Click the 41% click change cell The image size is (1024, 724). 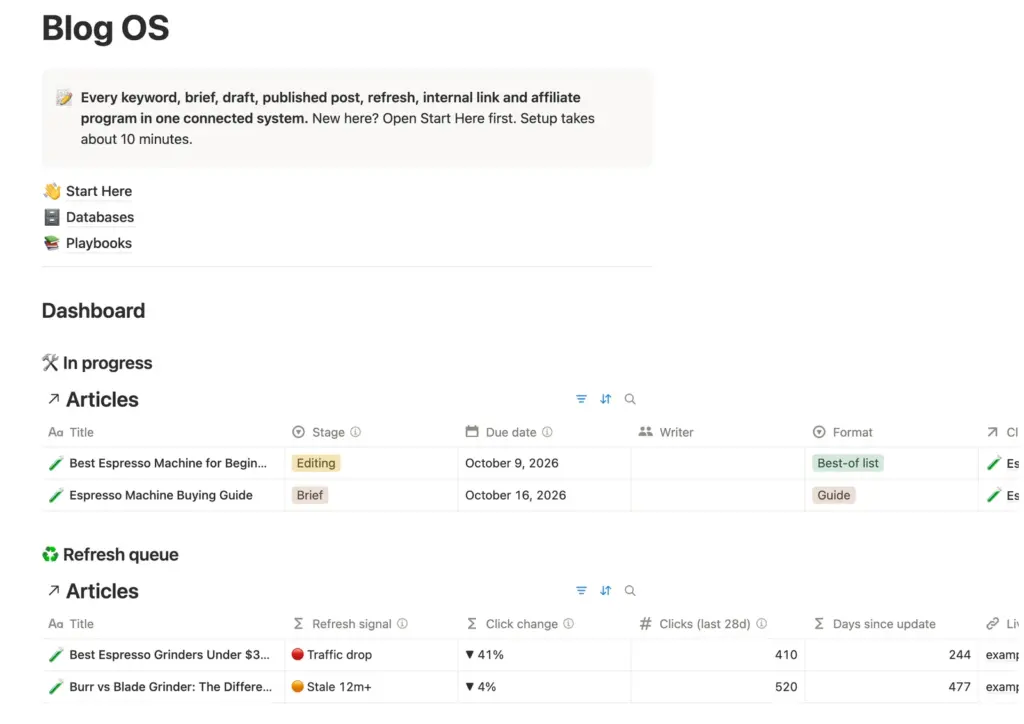click(x=544, y=655)
